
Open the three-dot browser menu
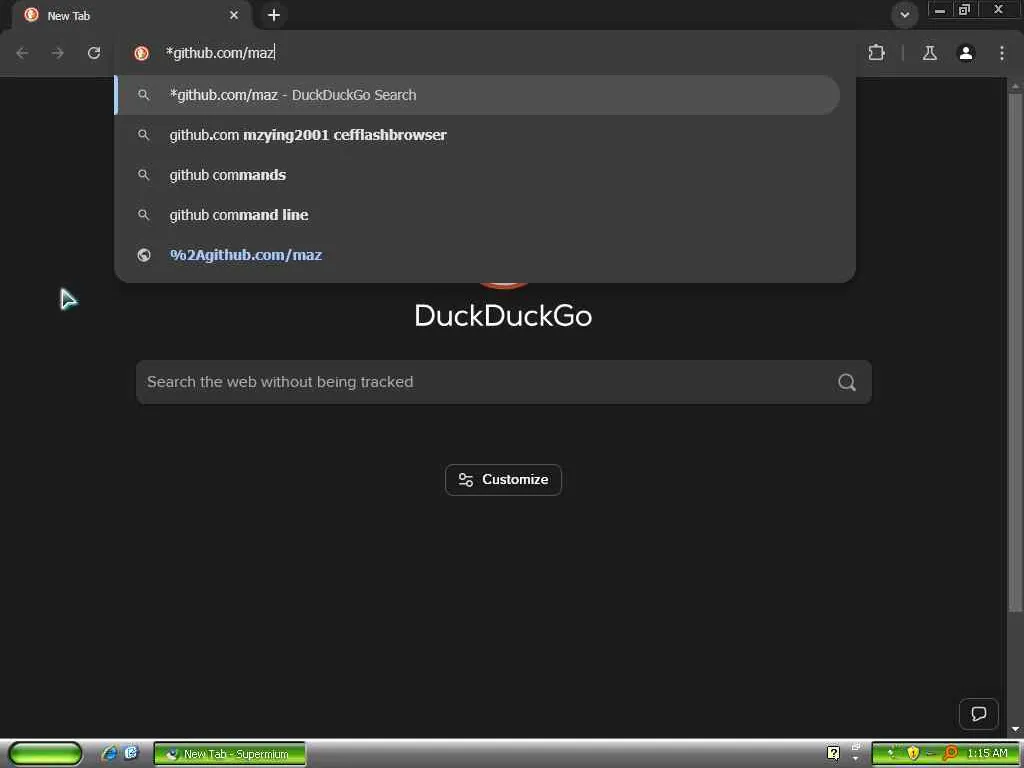pos(1002,53)
